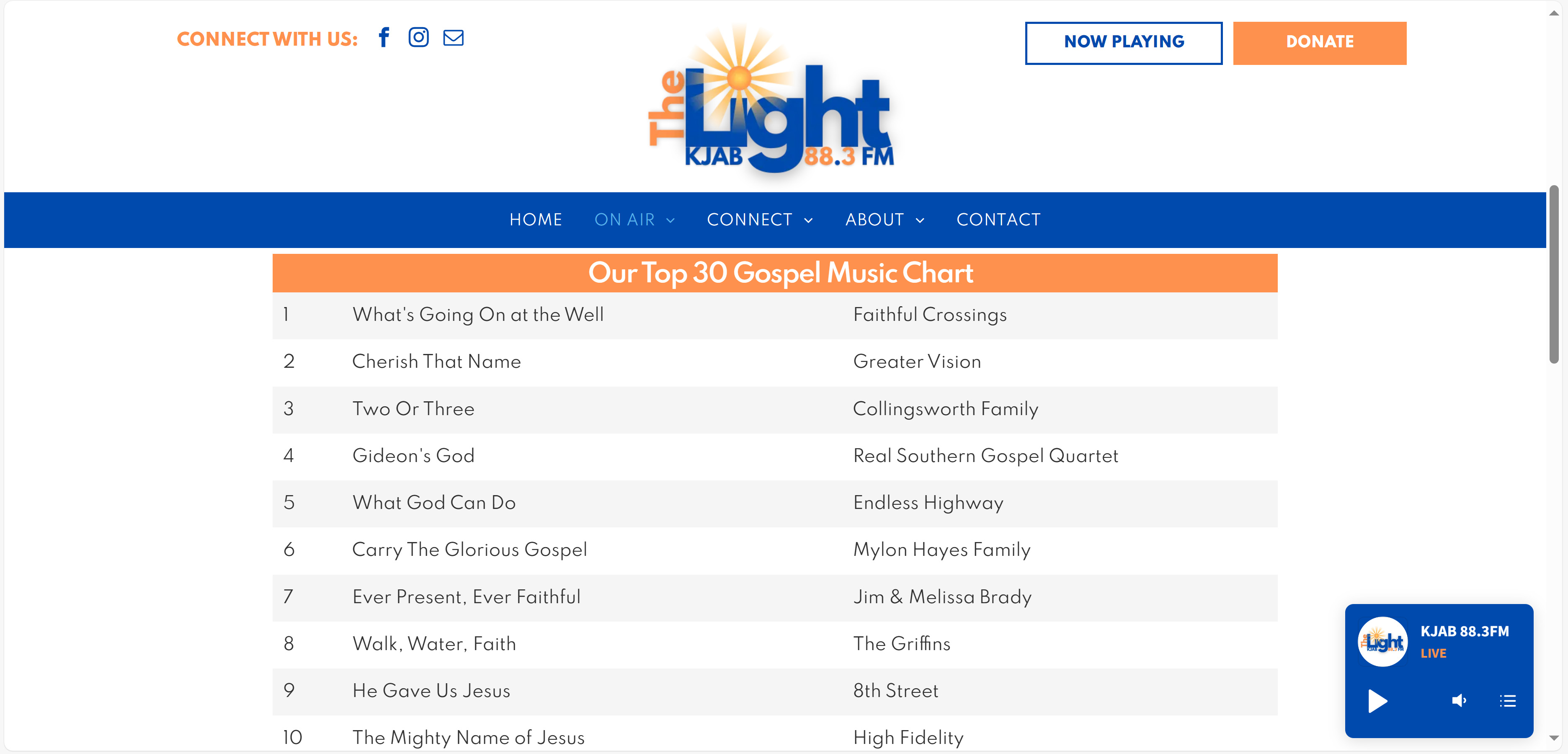1568x754 pixels.
Task: Open the station's Instagram icon
Action: [418, 38]
